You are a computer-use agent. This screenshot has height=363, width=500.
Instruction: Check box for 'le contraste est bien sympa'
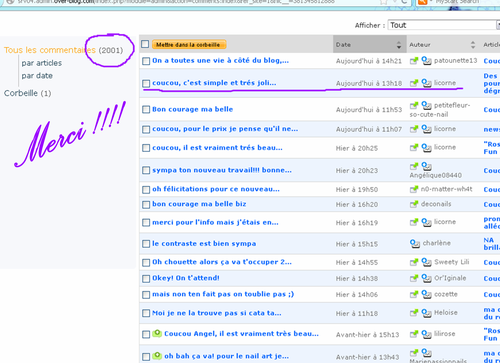[x=146, y=244]
